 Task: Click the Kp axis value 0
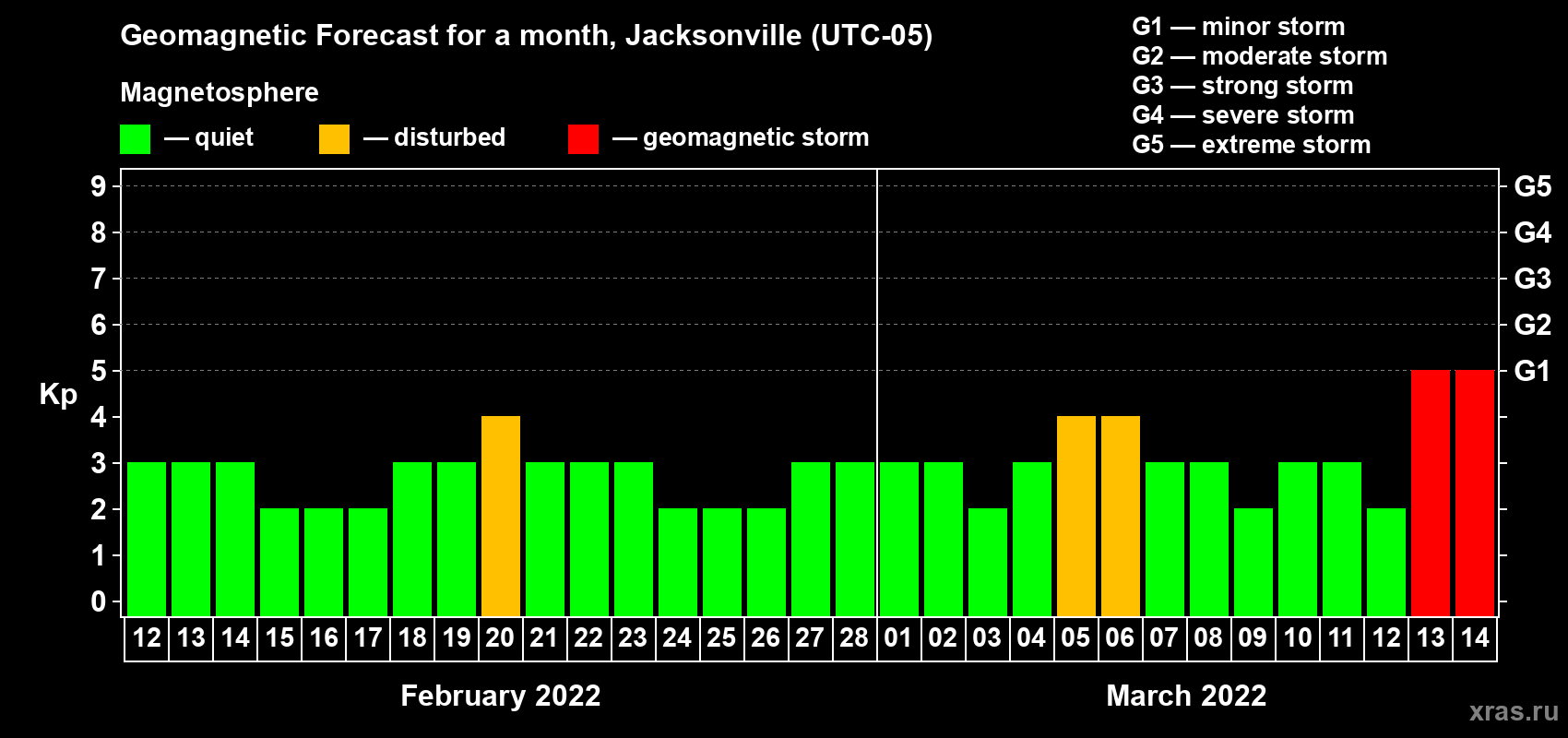point(99,601)
